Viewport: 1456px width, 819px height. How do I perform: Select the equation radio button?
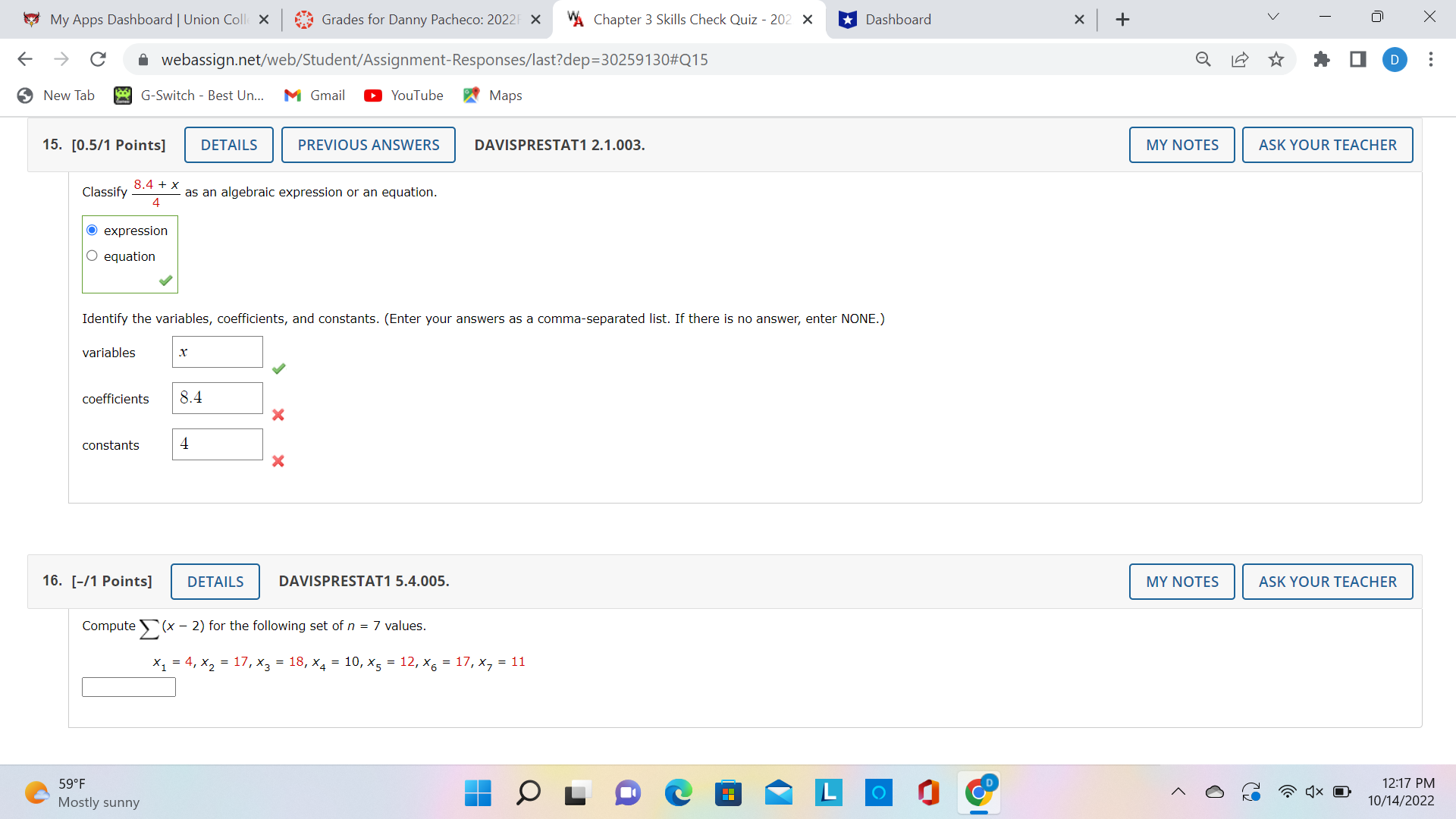pos(93,256)
